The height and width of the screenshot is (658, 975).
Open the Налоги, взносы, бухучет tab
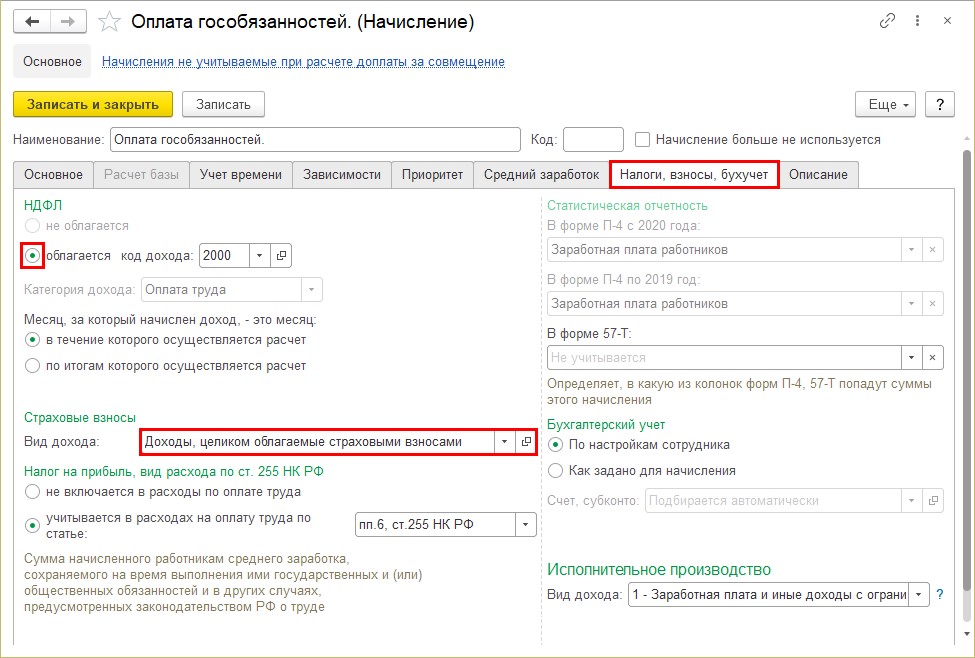coord(694,175)
